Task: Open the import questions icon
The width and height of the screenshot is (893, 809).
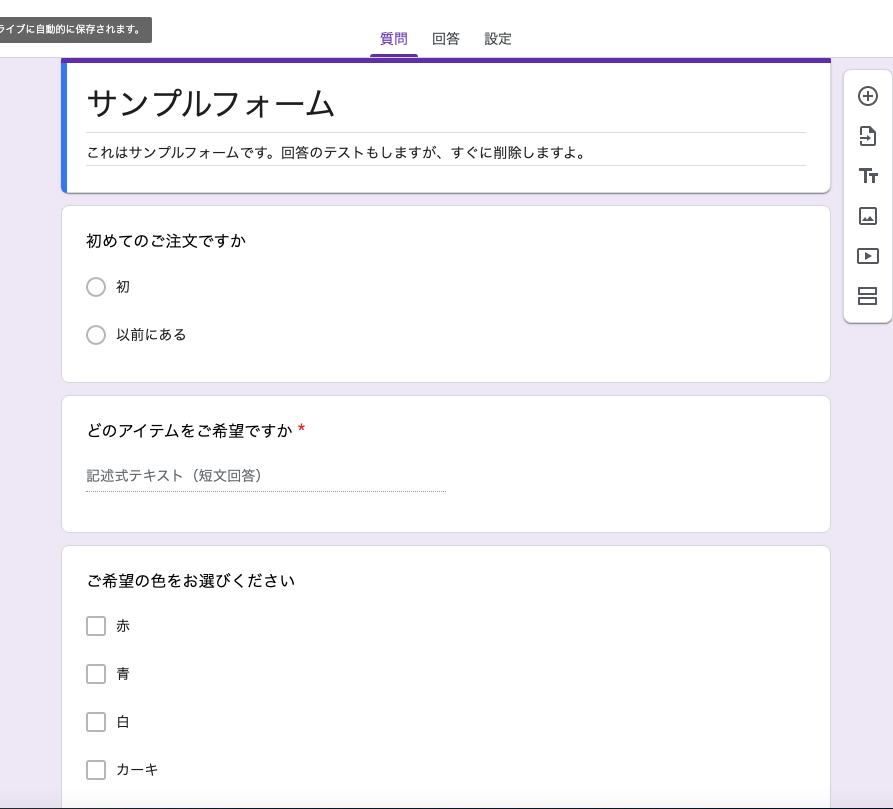Action: (866, 136)
